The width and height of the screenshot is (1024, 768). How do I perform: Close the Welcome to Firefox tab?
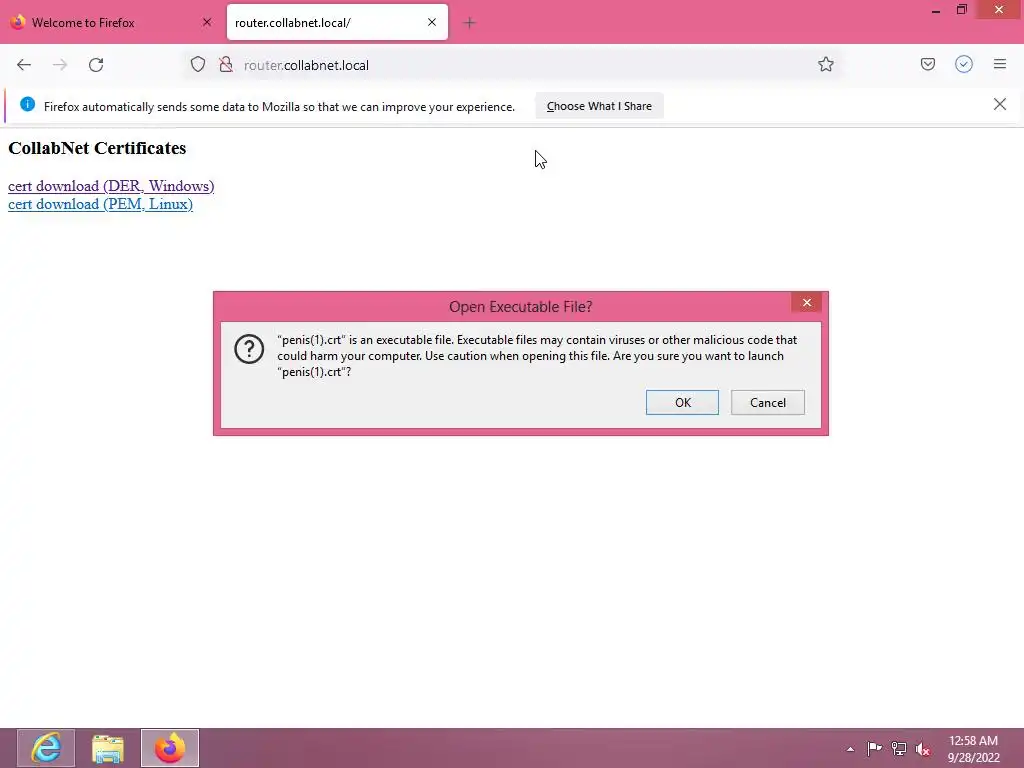[207, 22]
